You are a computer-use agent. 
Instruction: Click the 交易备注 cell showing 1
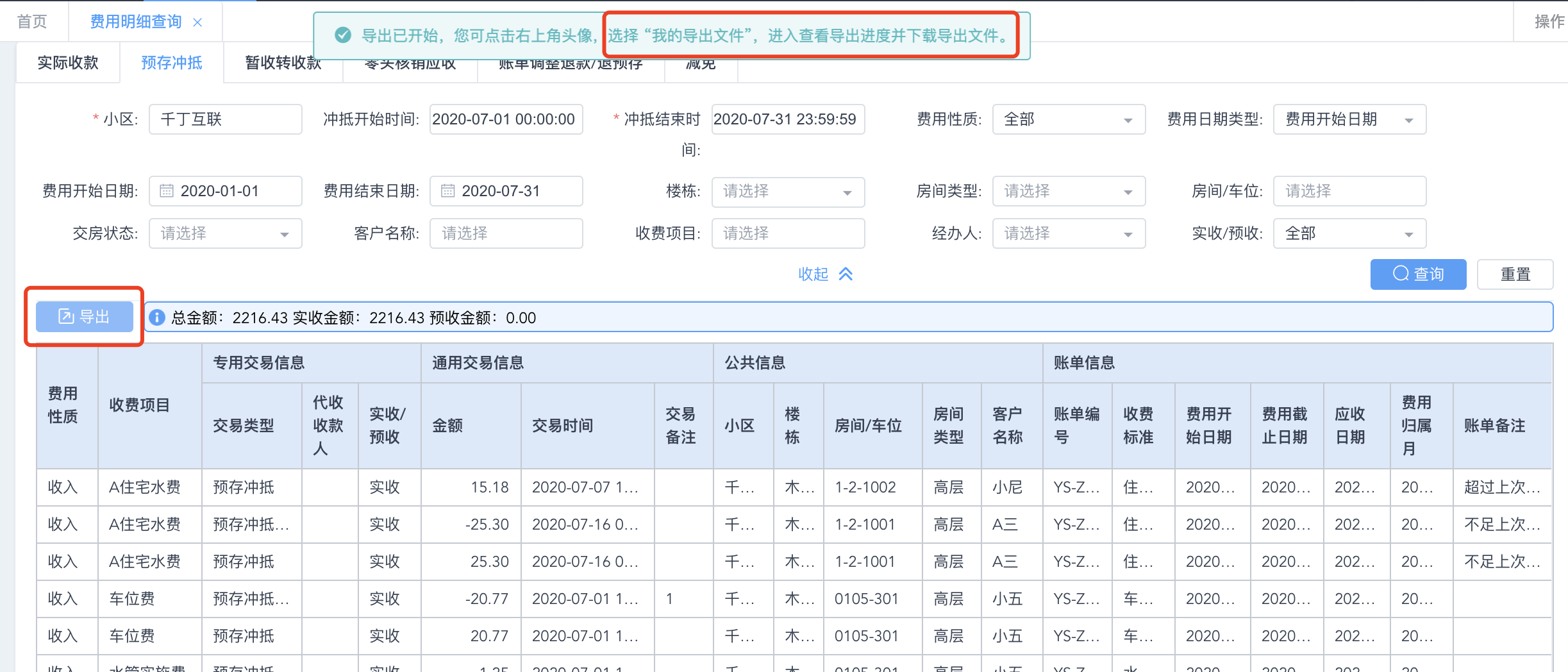point(684,599)
